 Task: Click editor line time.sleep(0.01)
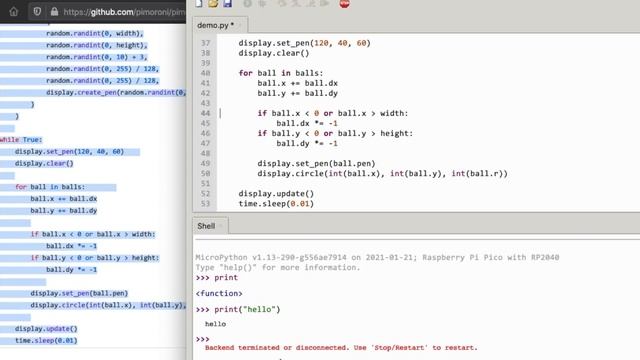pos(276,204)
